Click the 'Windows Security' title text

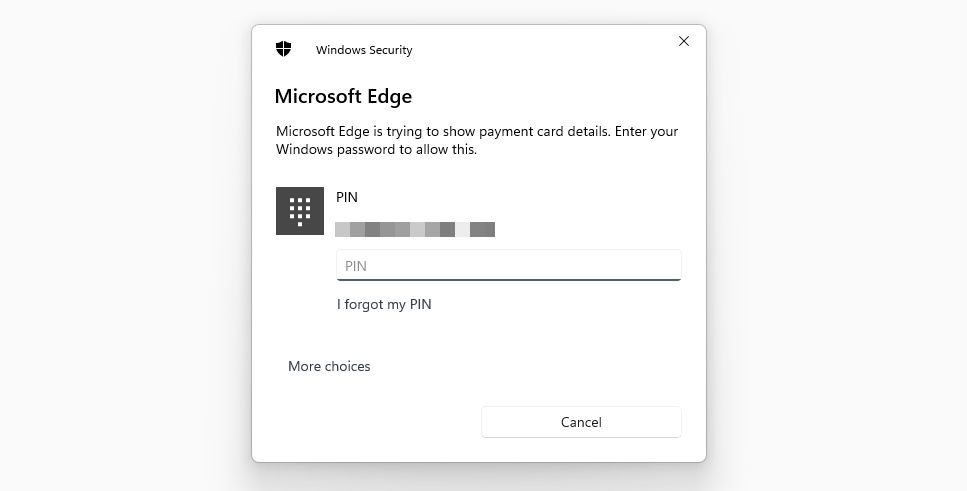[x=364, y=50]
